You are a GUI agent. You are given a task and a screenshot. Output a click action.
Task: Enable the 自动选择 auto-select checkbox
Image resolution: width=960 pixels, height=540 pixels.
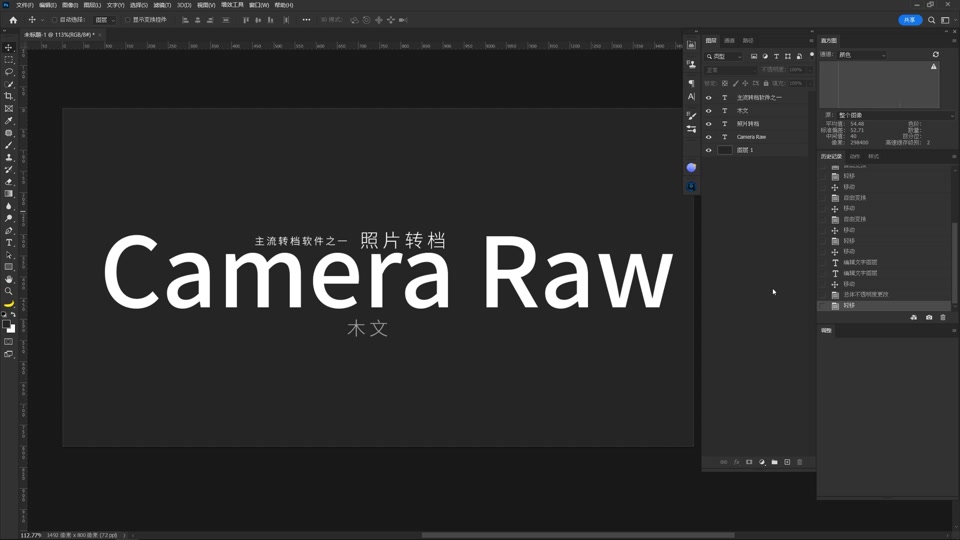54,20
